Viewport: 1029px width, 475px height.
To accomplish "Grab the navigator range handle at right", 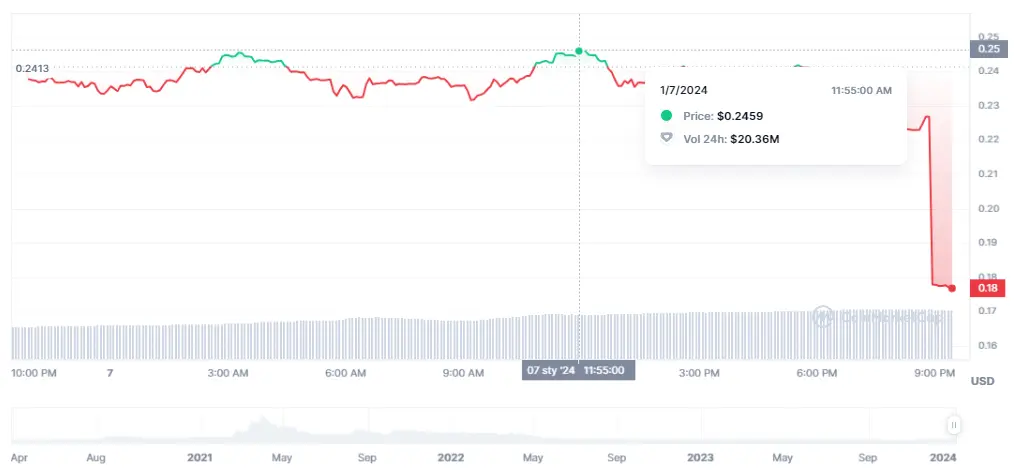I will (954, 426).
